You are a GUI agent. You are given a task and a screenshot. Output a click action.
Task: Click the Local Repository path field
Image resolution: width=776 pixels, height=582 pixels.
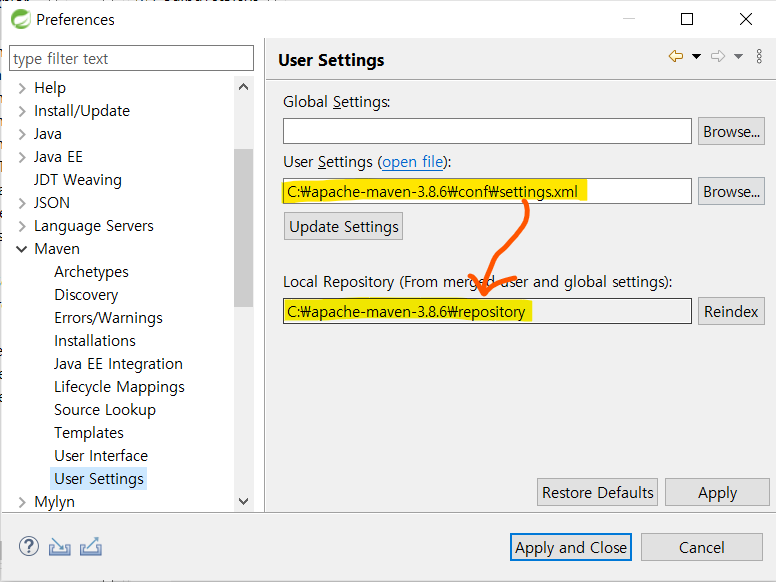click(487, 311)
